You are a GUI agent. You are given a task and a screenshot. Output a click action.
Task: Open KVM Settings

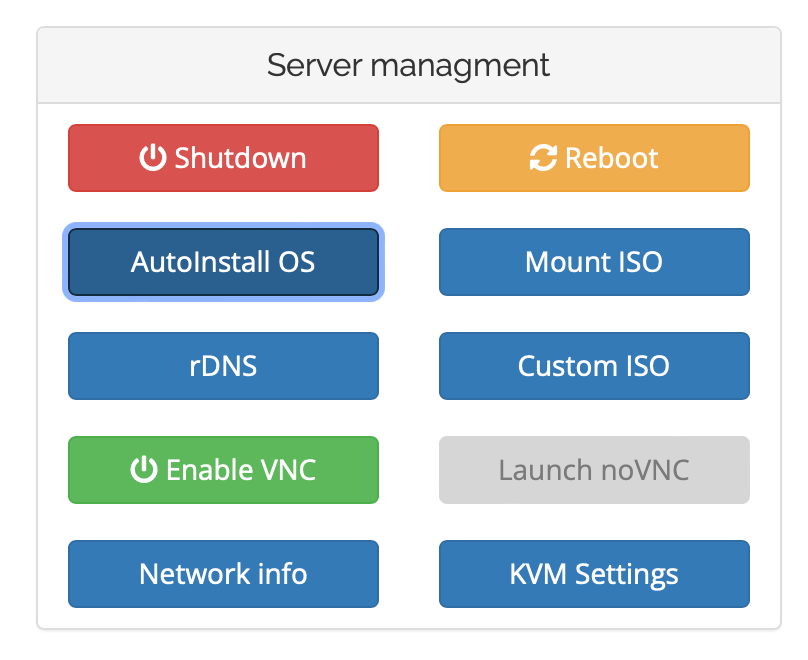point(594,574)
